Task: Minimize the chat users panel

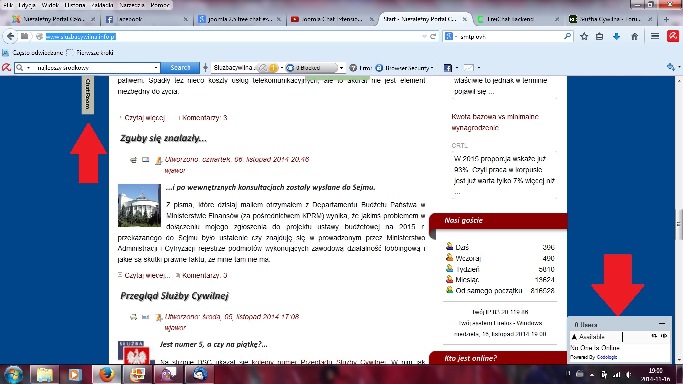Action: (662, 324)
